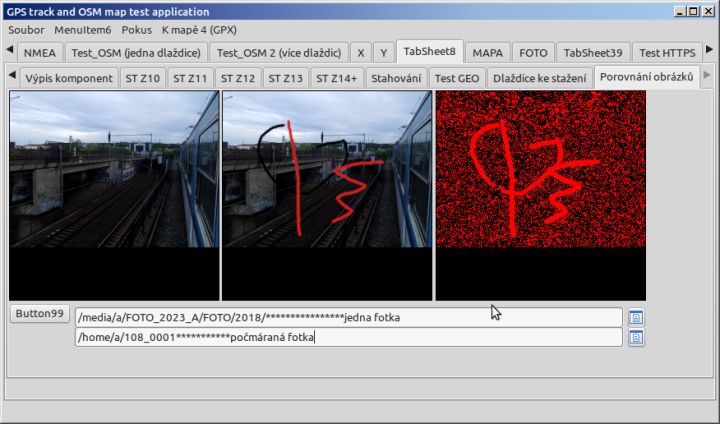Click the original train photo thumbnail
720x424 pixels.
[x=114, y=196]
